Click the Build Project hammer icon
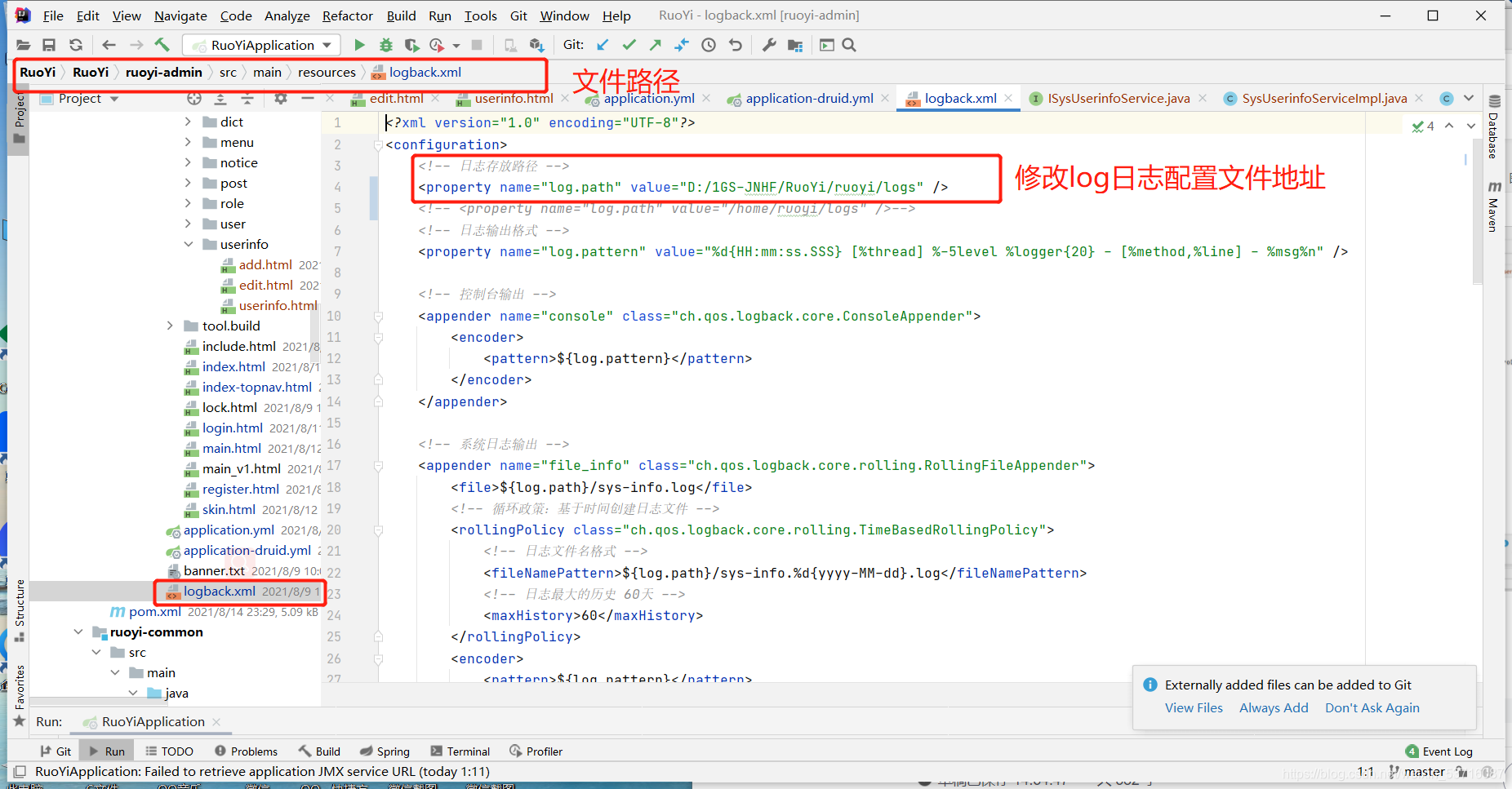Viewport: 1512px width, 789px height. click(x=162, y=45)
